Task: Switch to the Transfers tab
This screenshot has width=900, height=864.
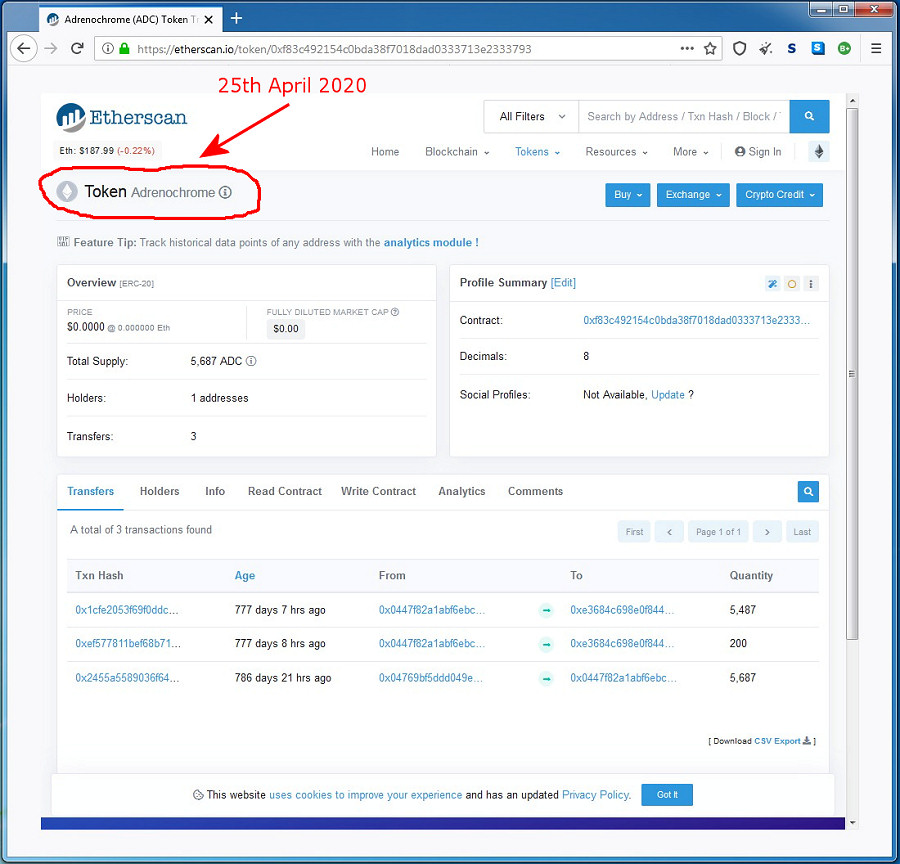Action: [x=91, y=491]
